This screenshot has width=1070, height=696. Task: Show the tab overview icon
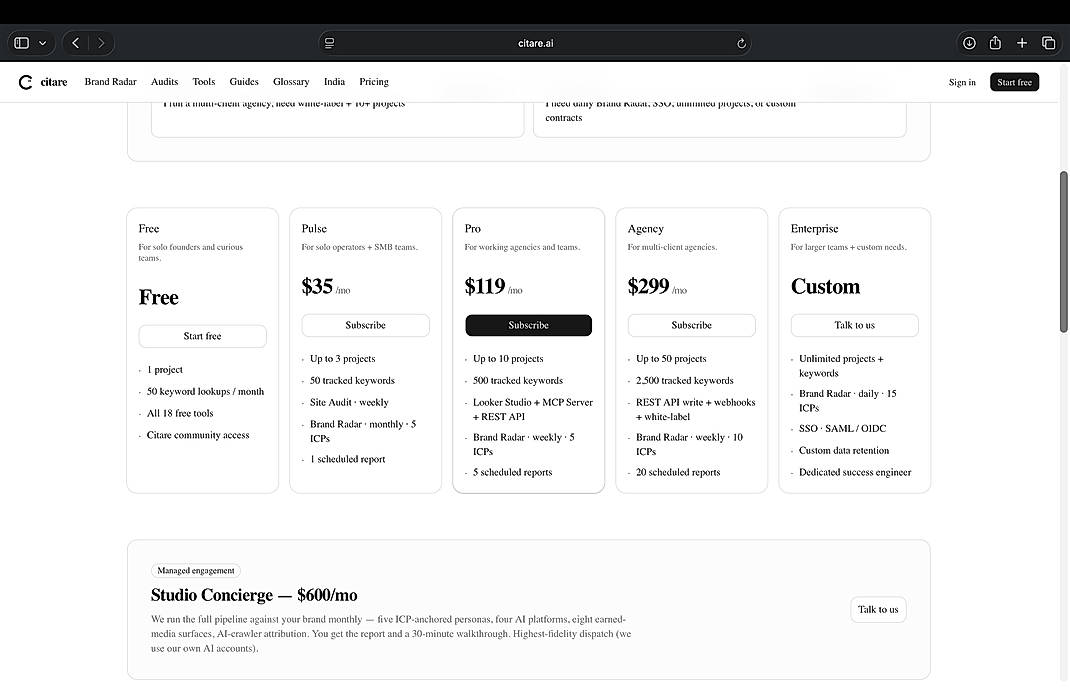pos(1049,43)
